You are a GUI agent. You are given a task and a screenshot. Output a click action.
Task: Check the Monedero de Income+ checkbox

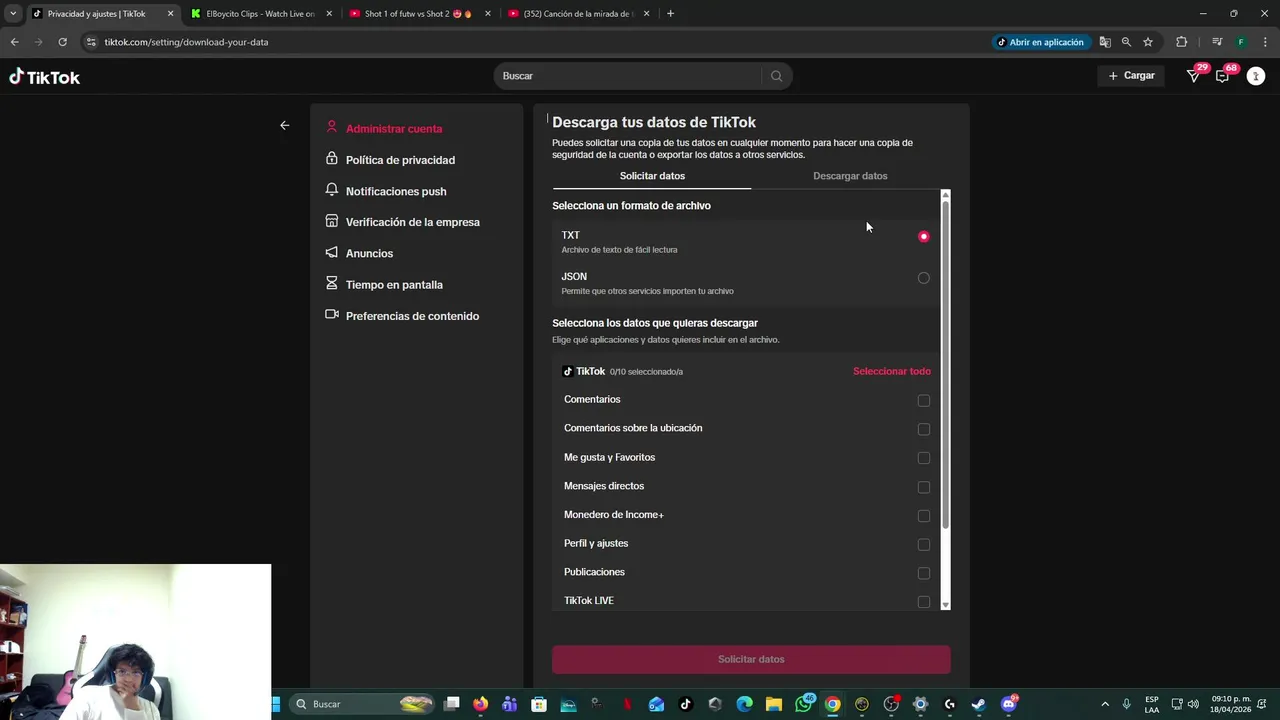tap(923, 516)
